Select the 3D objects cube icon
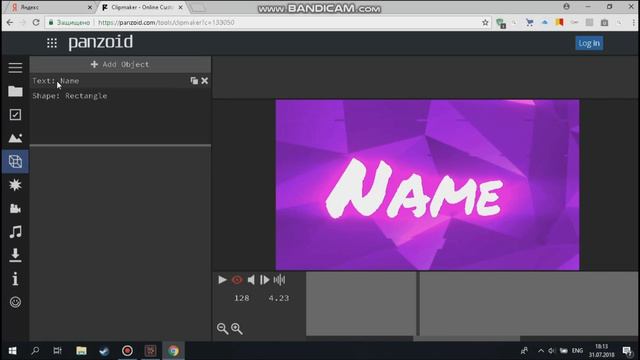 click(15, 162)
